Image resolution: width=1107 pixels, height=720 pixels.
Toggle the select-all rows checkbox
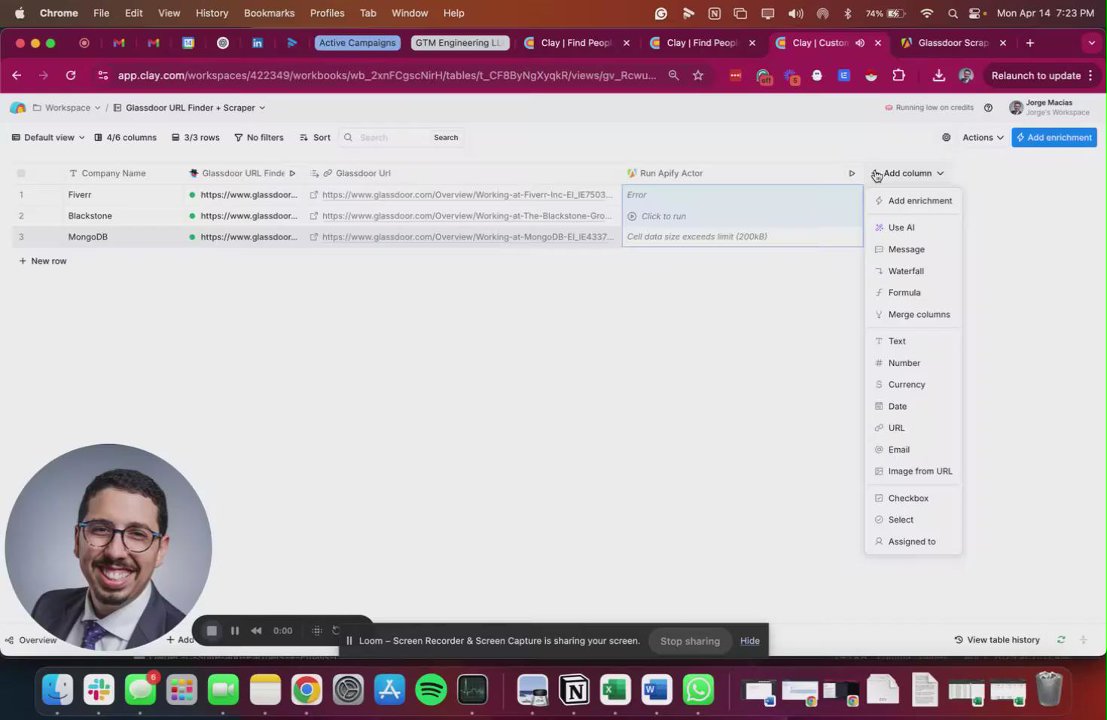[21, 173]
